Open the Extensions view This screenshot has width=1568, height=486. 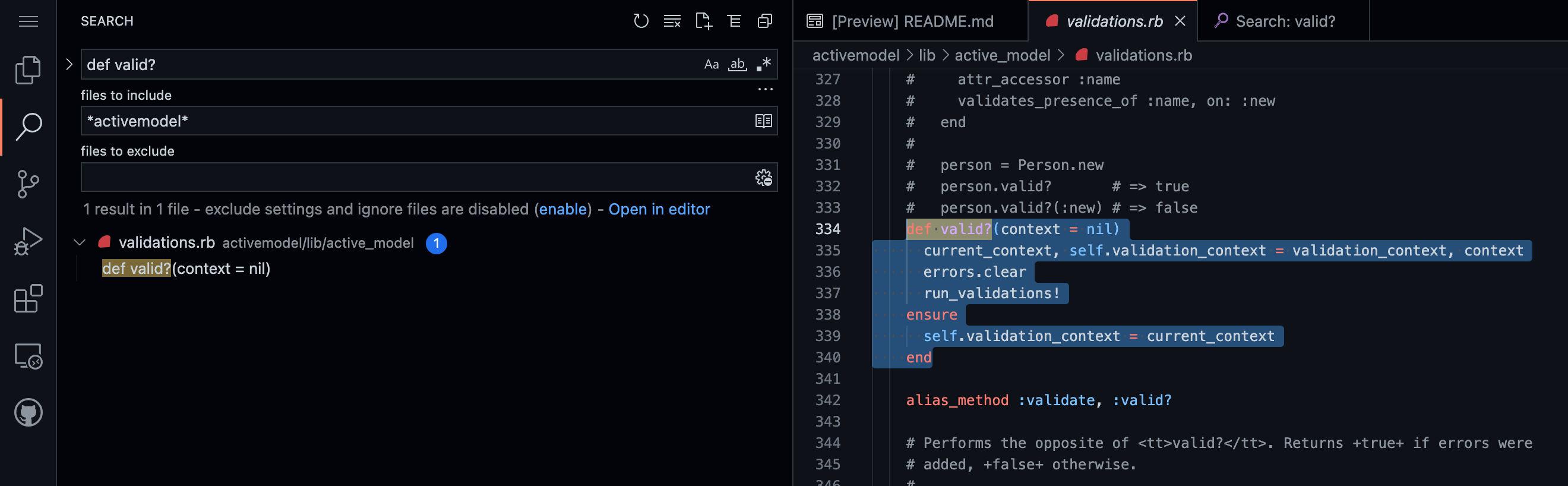point(28,298)
